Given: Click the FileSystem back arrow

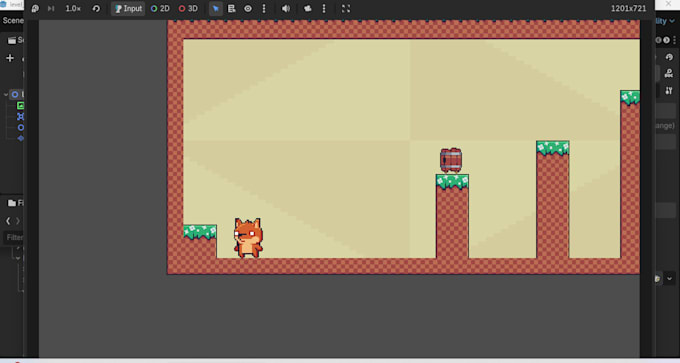Looking at the screenshot, I should [x=8, y=221].
